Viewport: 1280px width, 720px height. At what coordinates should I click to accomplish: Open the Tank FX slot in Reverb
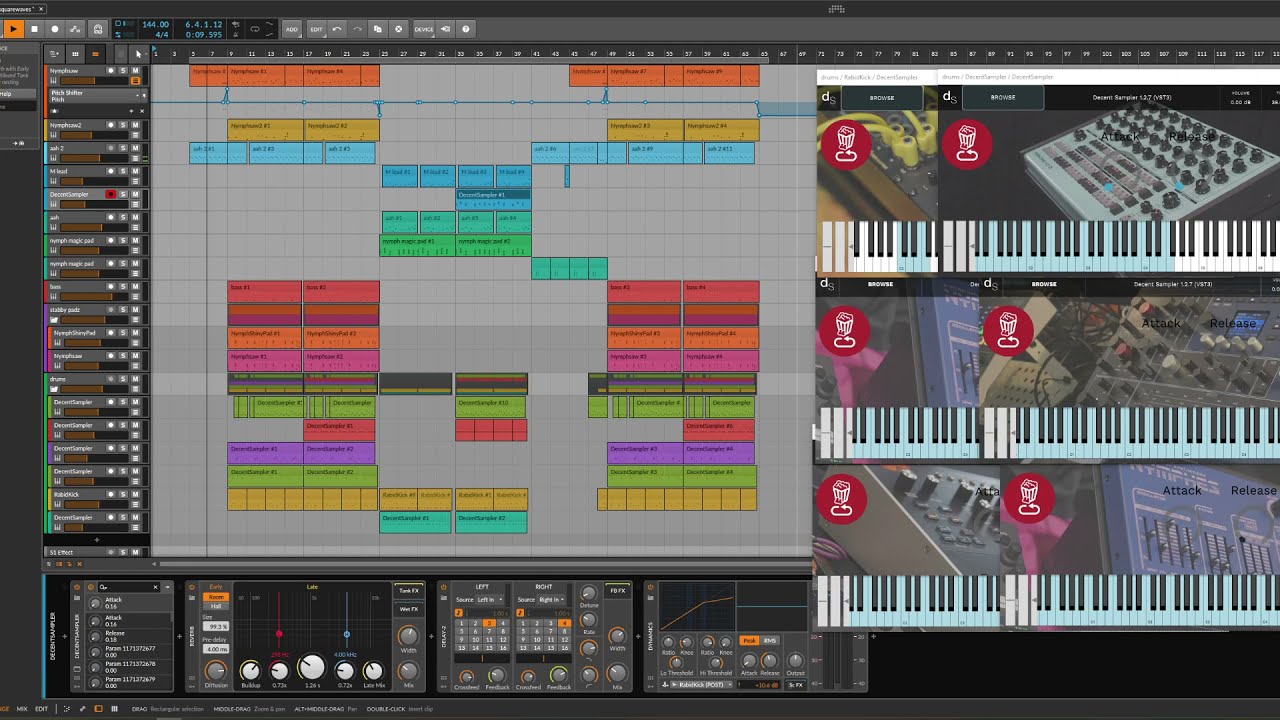tap(409, 591)
